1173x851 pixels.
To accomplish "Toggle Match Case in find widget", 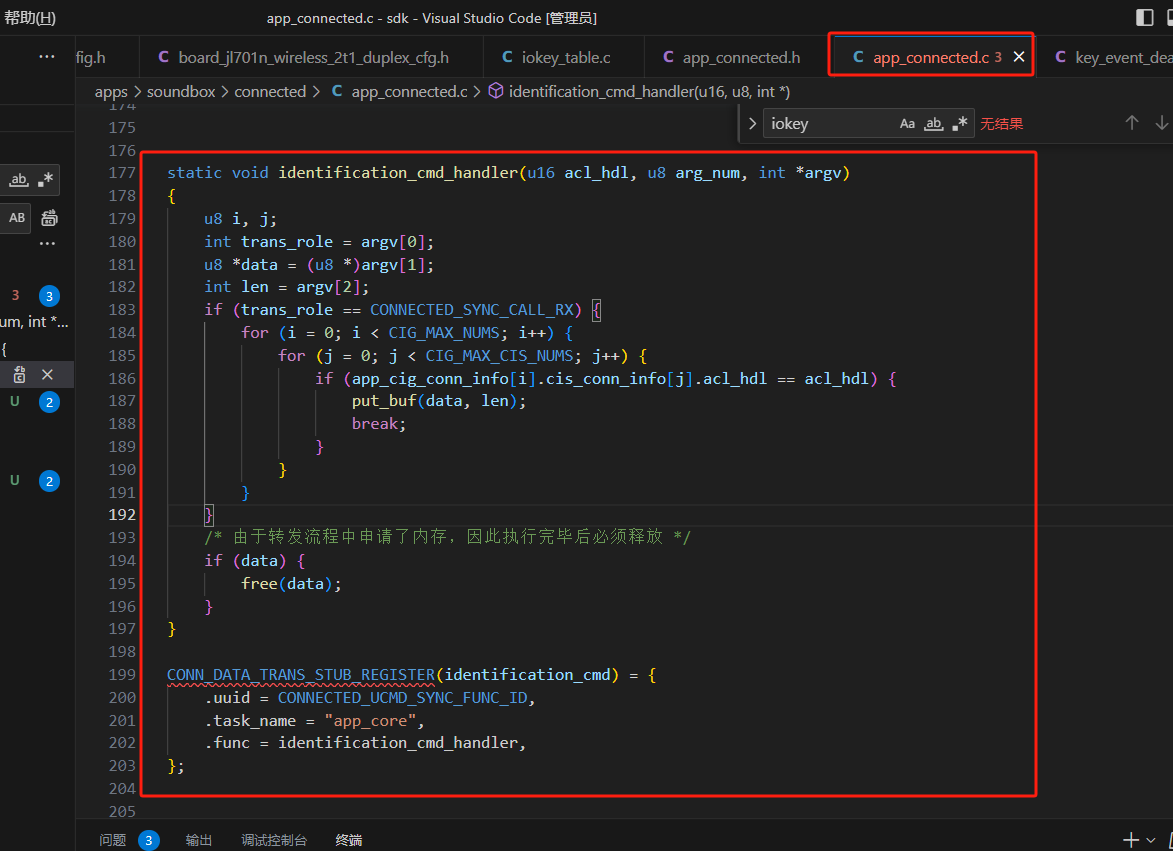I will (x=907, y=123).
